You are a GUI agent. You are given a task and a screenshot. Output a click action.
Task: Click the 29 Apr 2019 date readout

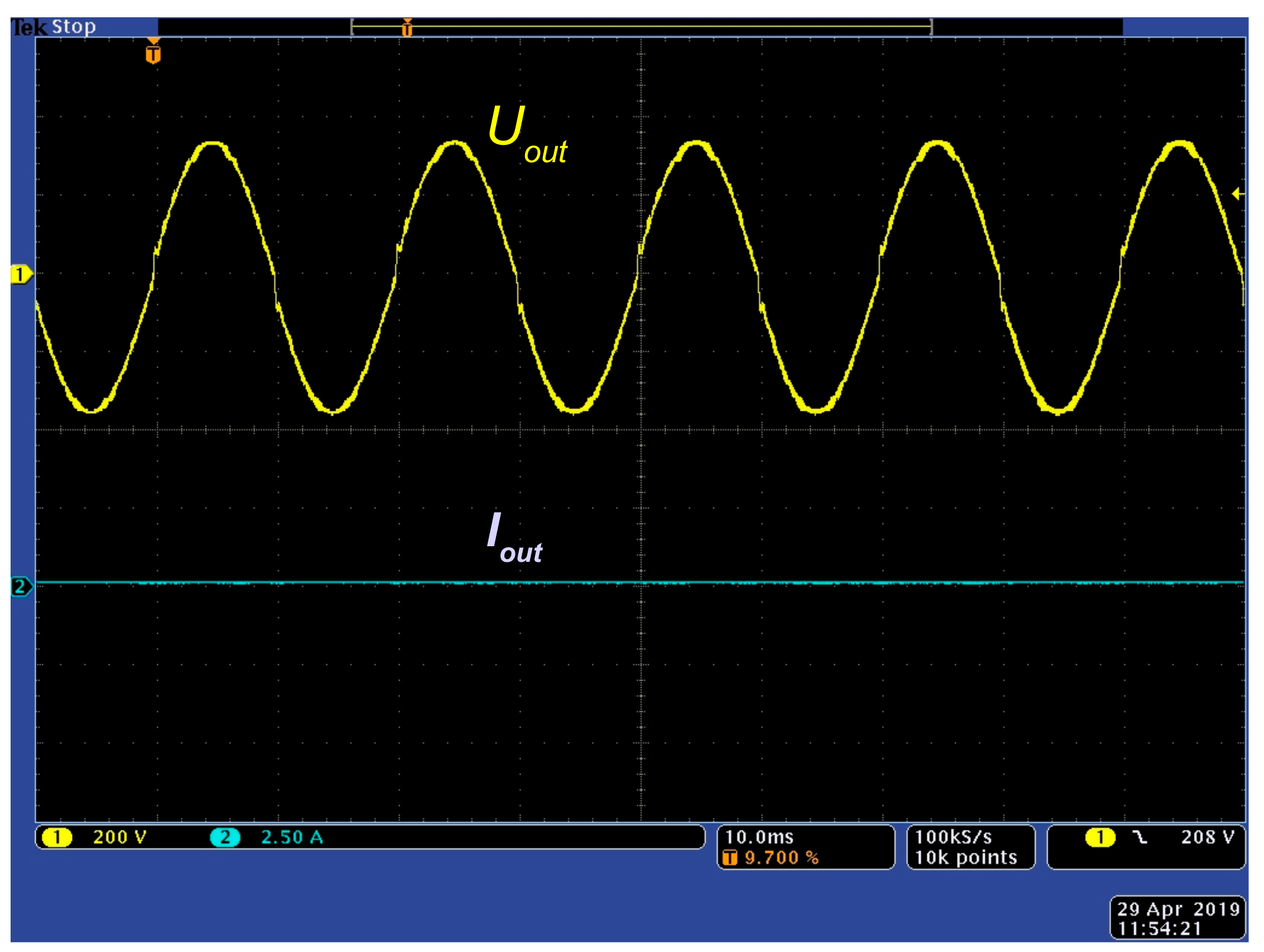1178,909
